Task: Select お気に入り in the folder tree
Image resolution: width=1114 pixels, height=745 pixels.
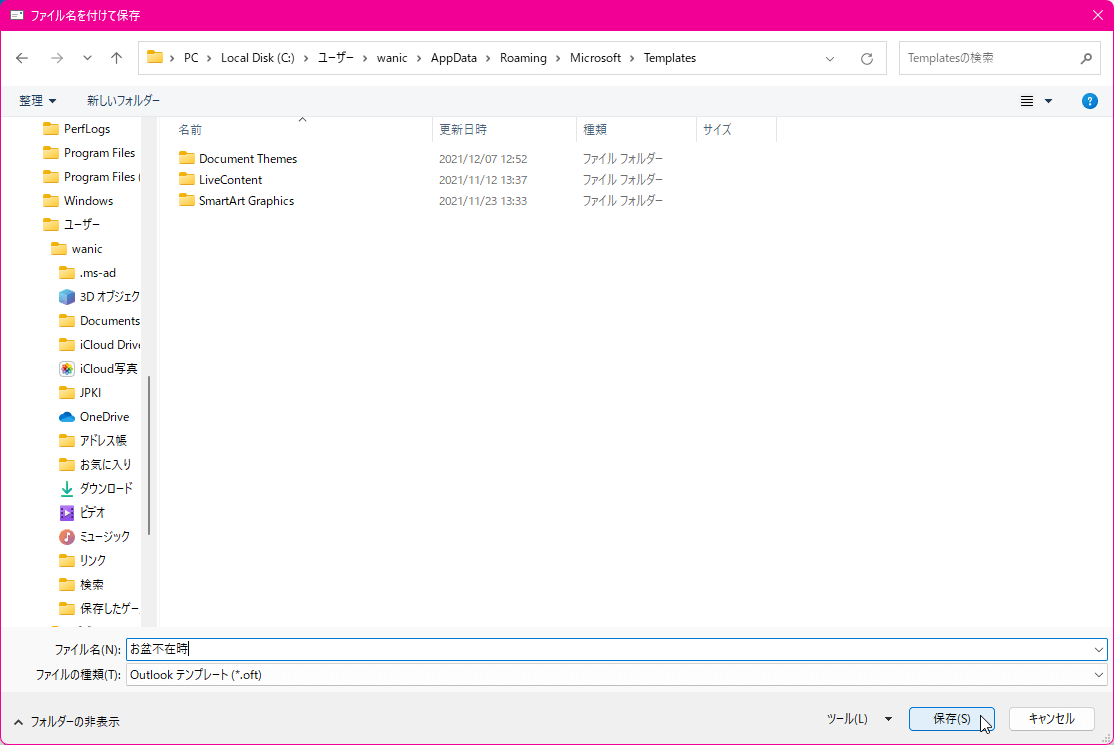Action: point(105,464)
